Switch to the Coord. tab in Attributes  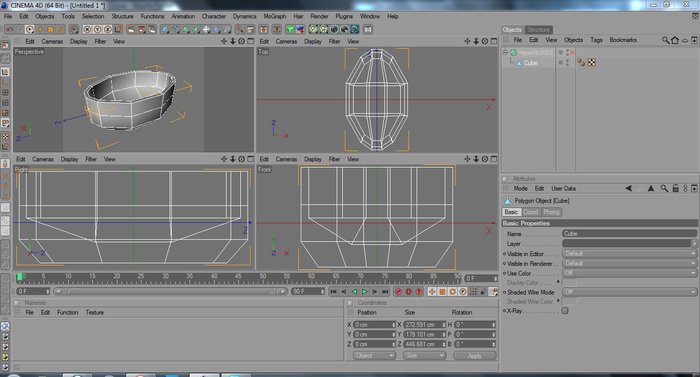(x=530, y=212)
